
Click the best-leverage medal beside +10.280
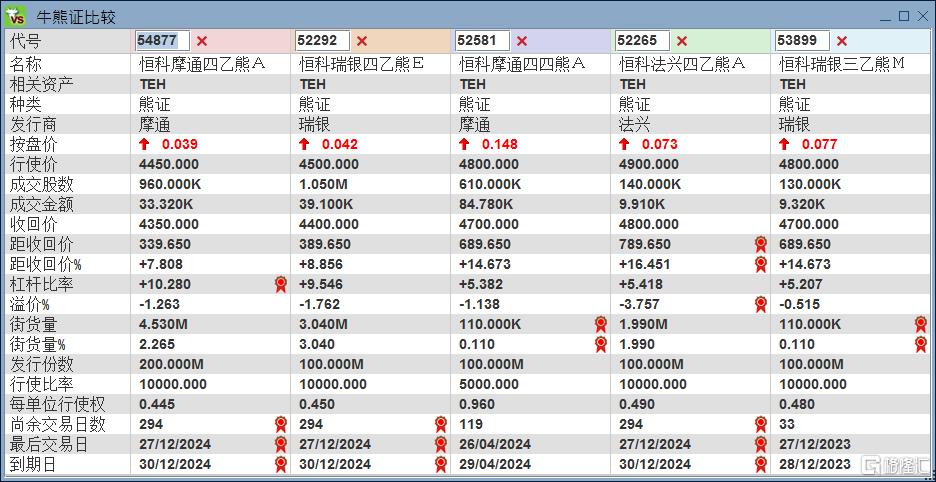[281, 284]
